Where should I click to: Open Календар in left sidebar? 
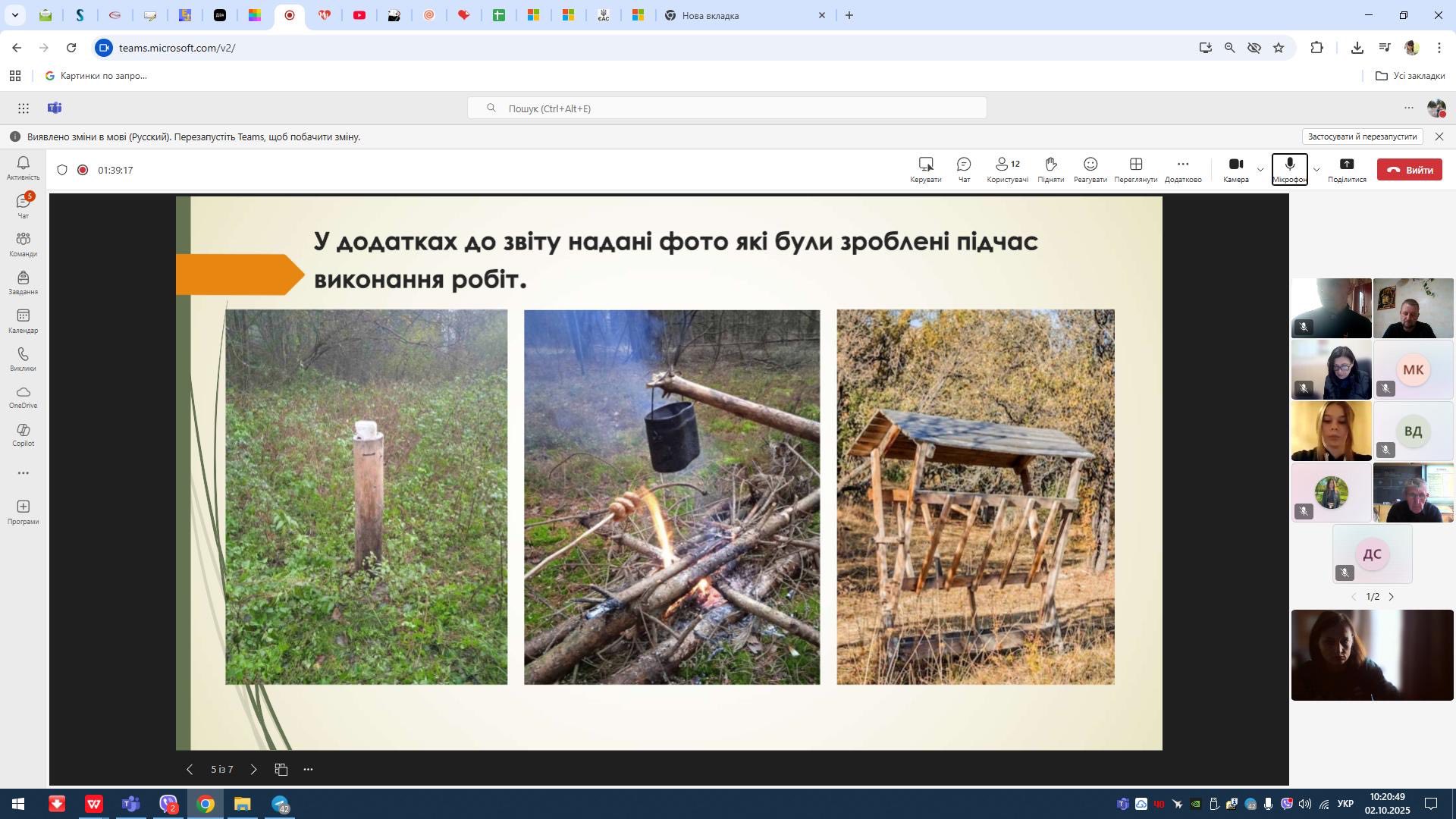[x=23, y=321]
